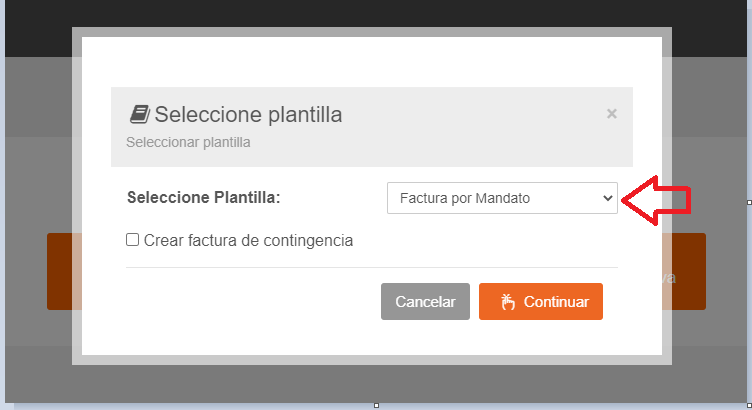Image resolution: width=752 pixels, height=410 pixels.
Task: Click the dark header bar behind the modal
Action: pos(376,13)
